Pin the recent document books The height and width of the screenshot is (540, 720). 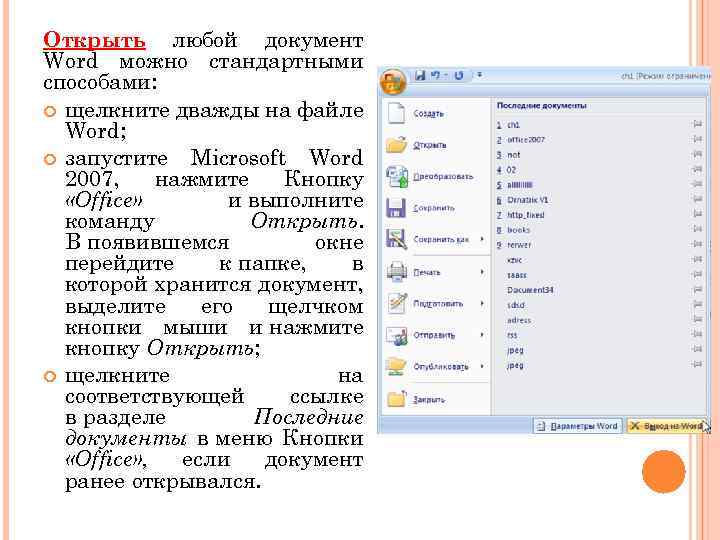point(697,229)
